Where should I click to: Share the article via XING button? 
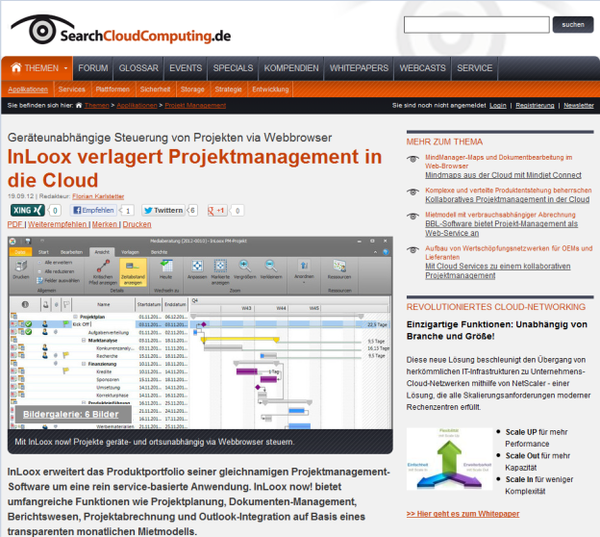point(28,210)
